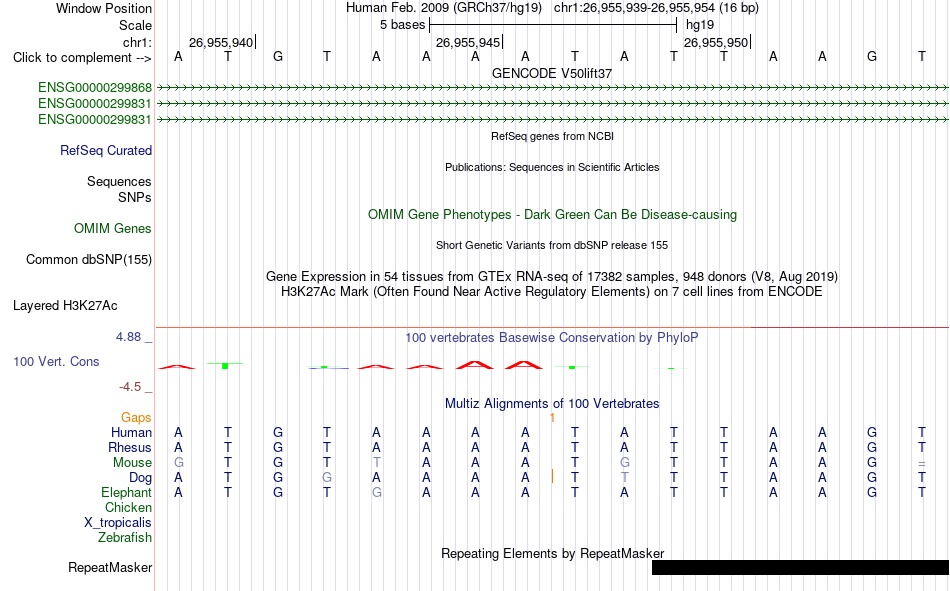
Task: Click the Human species label
Action: point(131,432)
